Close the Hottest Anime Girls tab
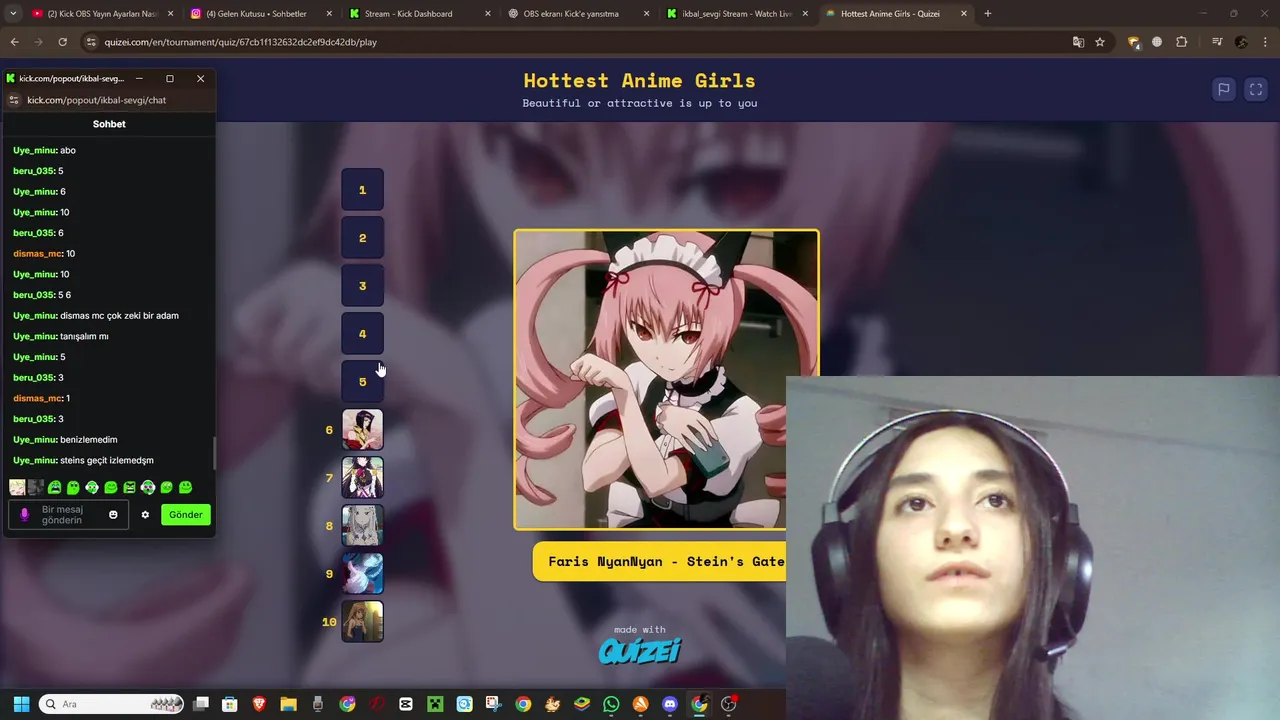 click(x=964, y=14)
